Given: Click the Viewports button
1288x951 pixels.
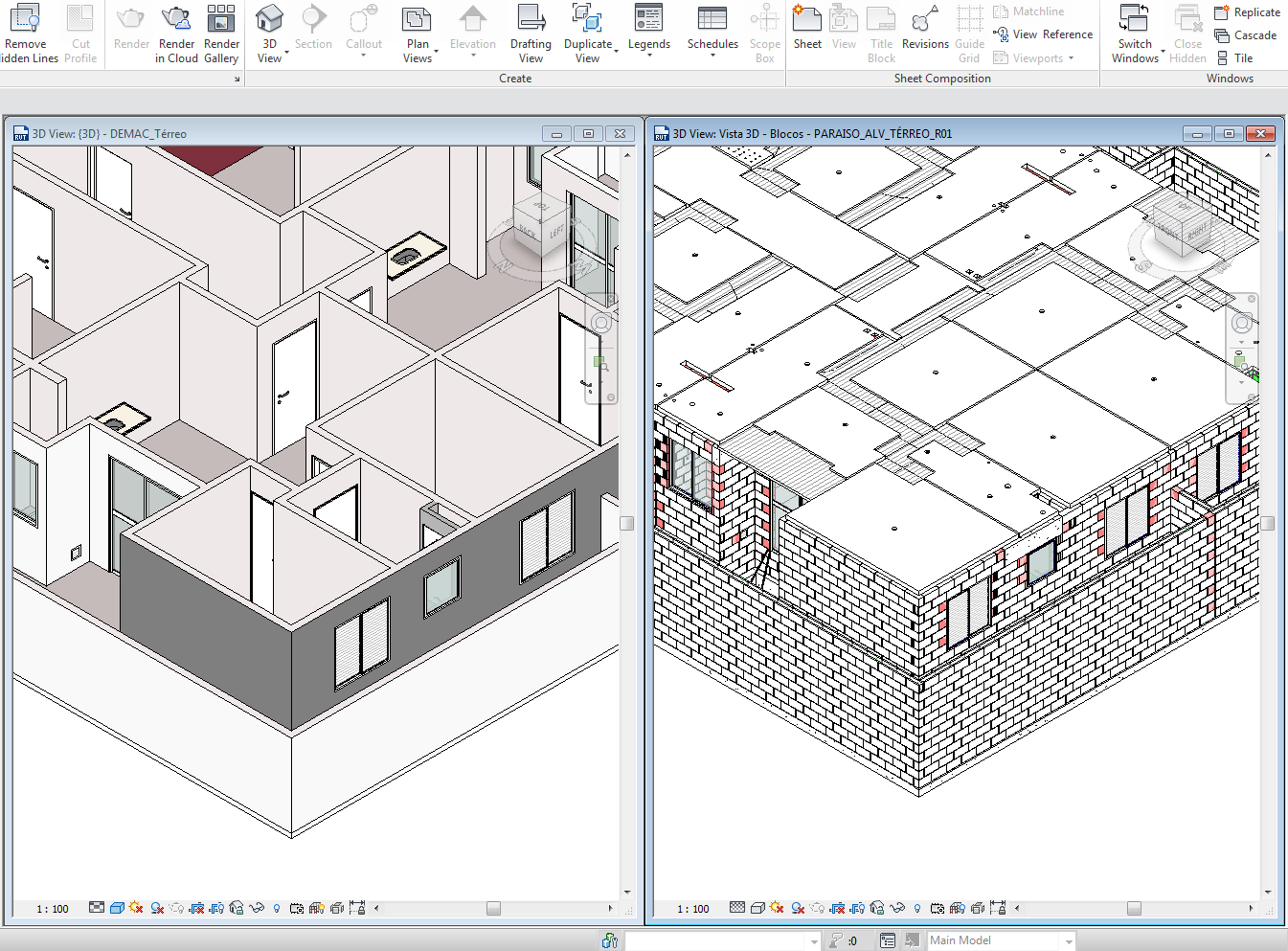Looking at the screenshot, I should click(1033, 58).
